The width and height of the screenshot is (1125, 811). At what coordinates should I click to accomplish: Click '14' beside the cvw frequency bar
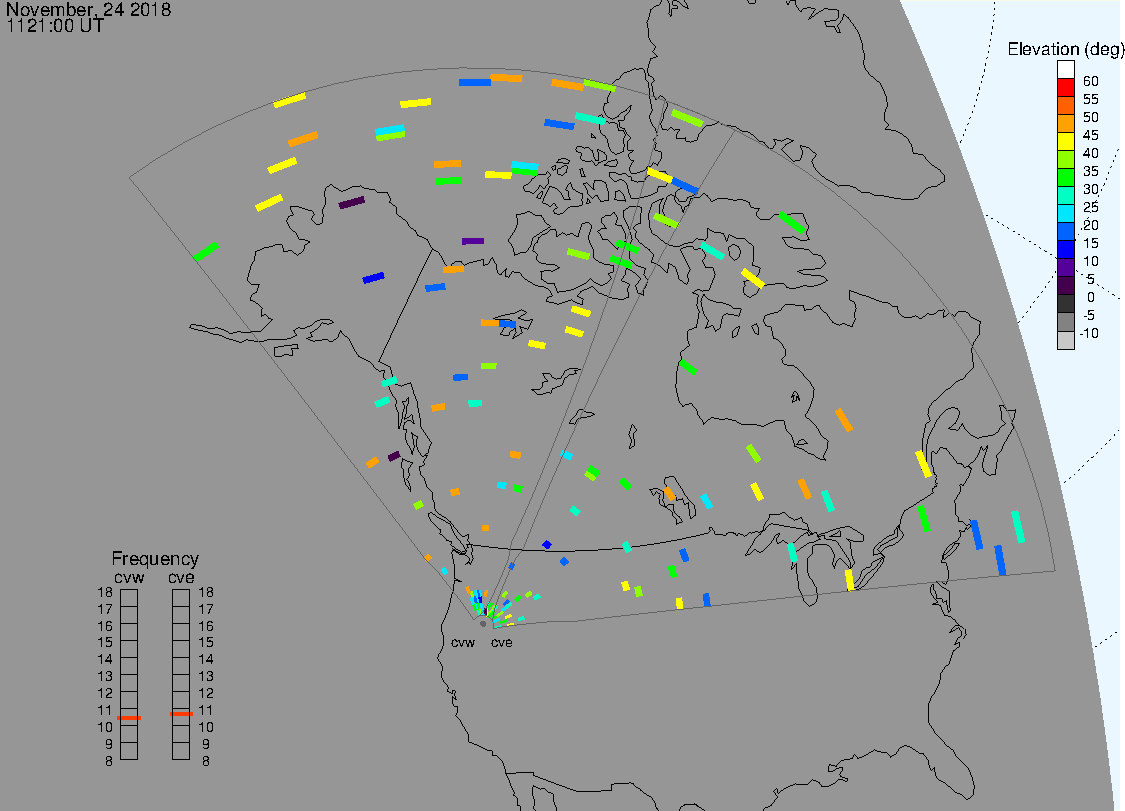tap(105, 660)
